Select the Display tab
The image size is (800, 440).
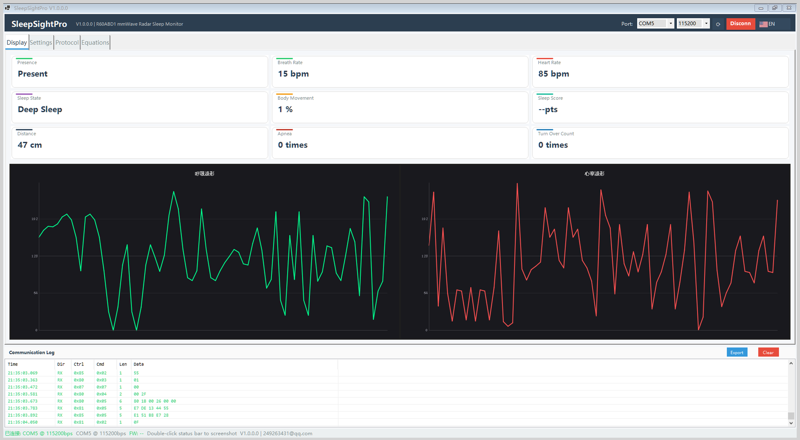click(x=17, y=42)
